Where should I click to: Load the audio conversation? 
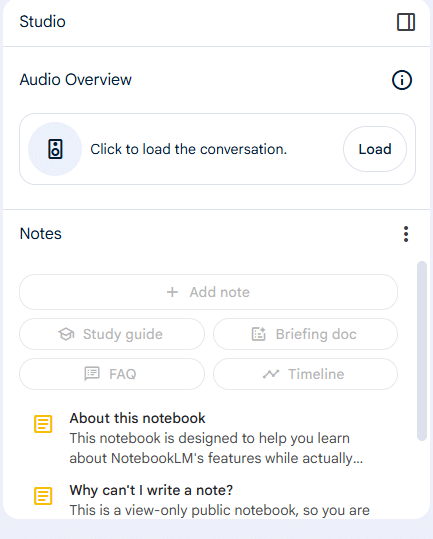pyautogui.click(x=375, y=149)
